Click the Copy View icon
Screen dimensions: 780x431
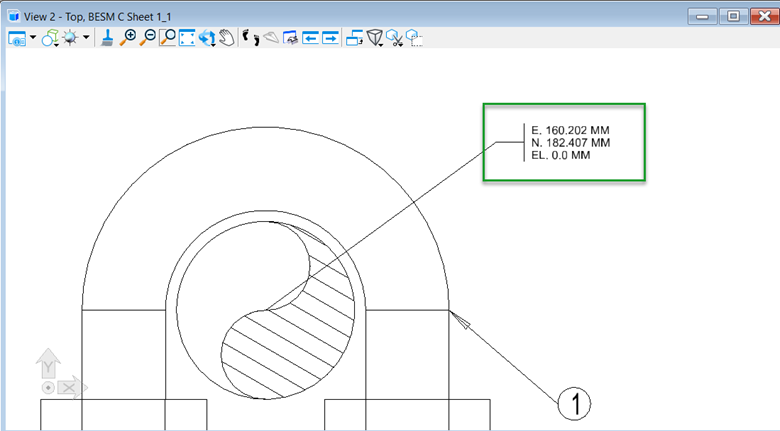pos(354,38)
